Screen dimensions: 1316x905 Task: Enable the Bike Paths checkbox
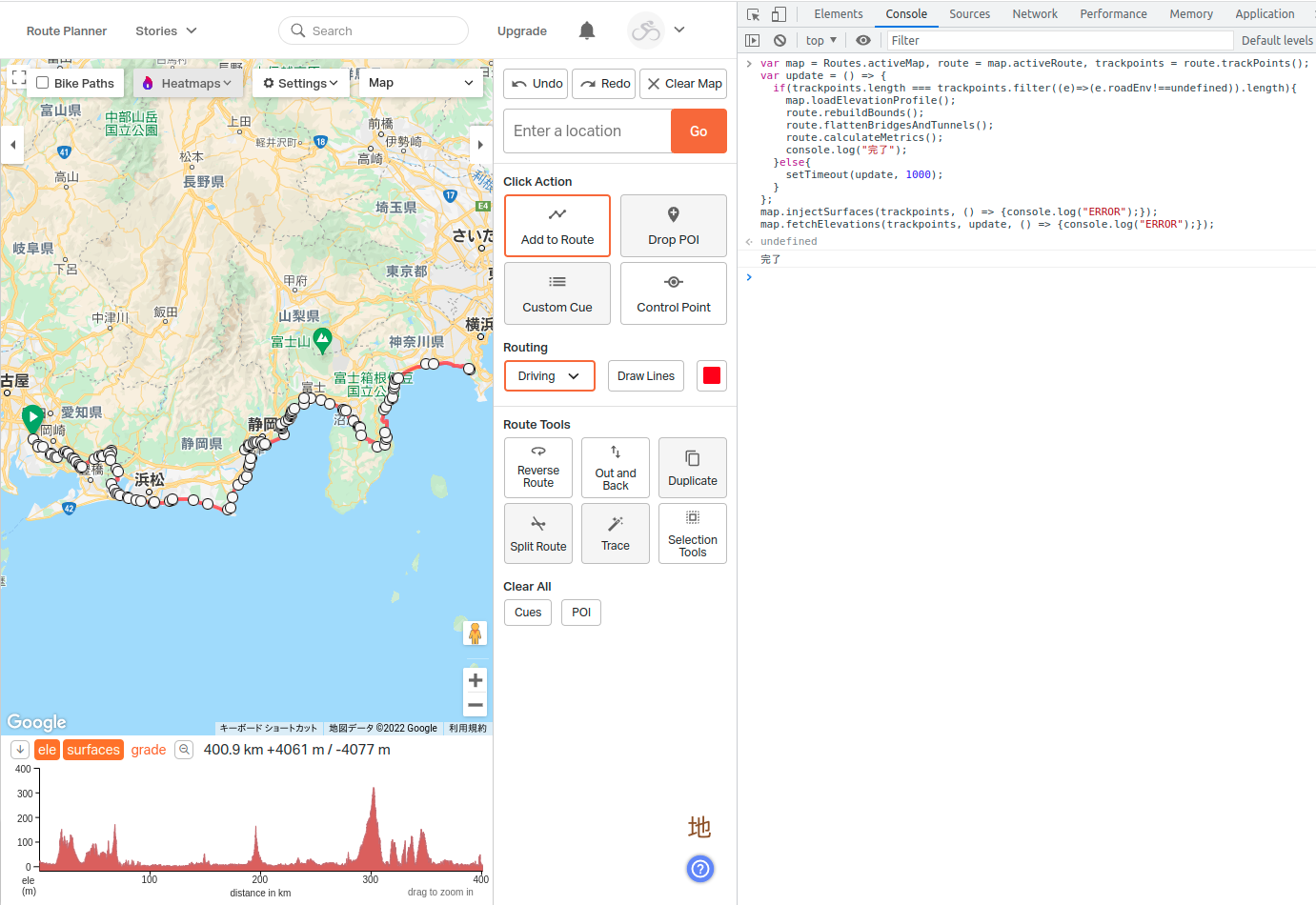(x=43, y=83)
